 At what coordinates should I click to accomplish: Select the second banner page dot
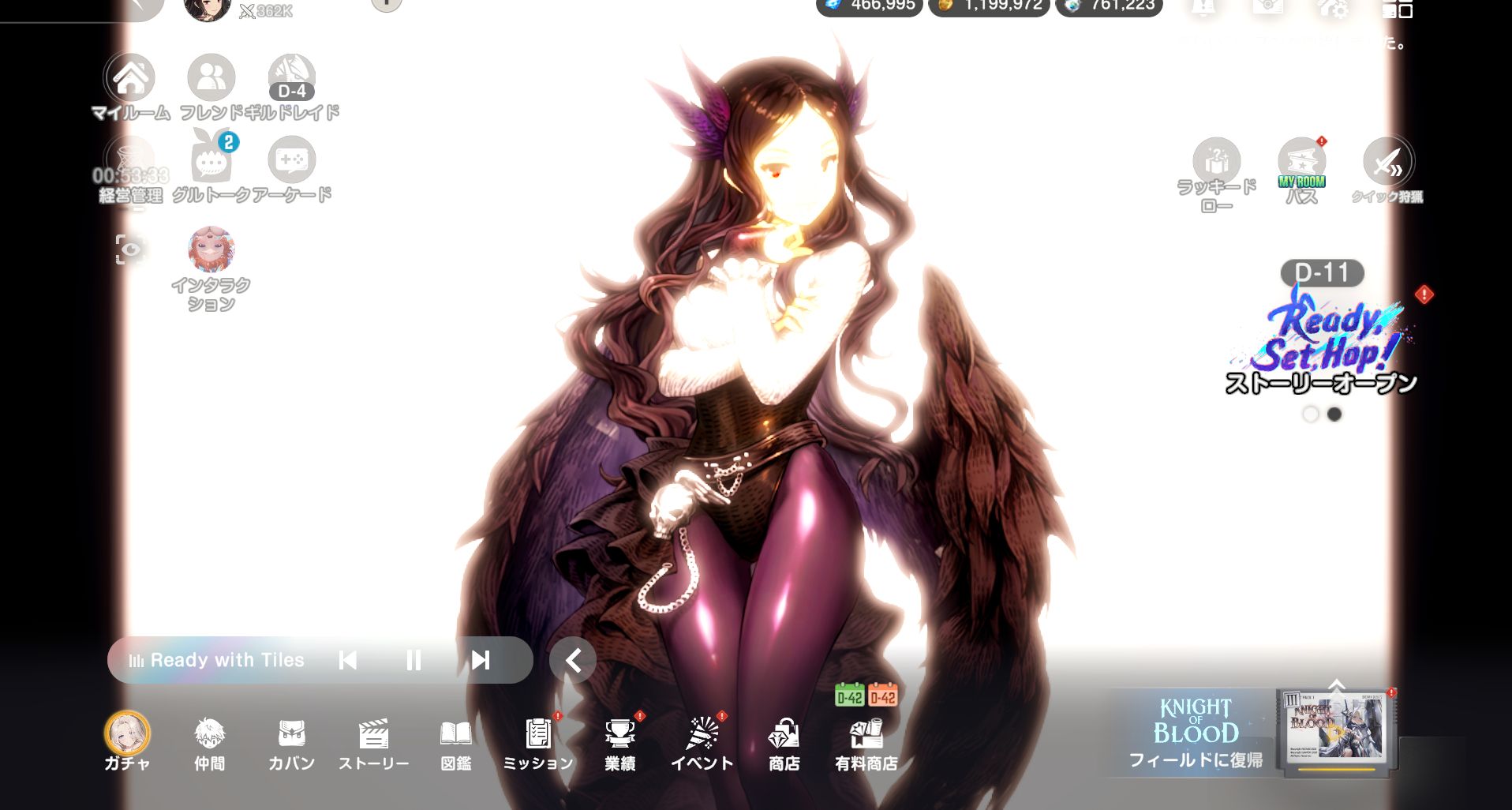coord(1334,414)
